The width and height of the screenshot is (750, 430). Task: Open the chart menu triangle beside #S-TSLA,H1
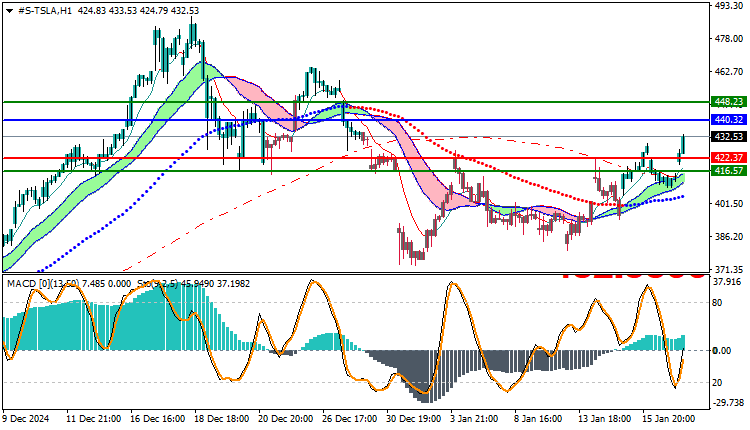click(10, 11)
